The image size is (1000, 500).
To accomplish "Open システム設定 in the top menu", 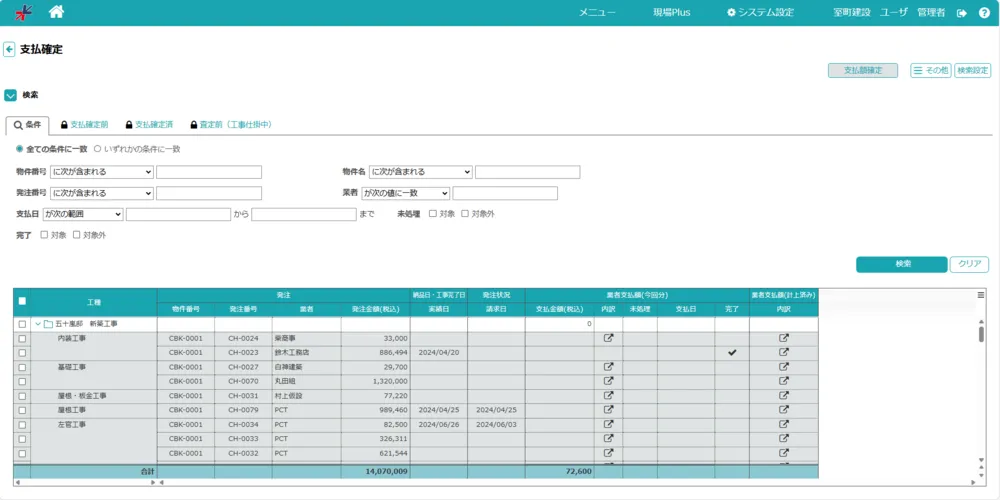I will (760, 13).
